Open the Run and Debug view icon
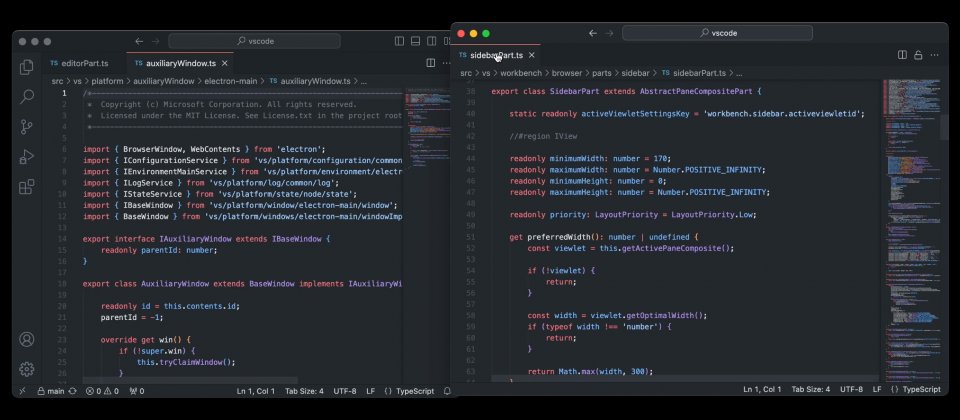Screen dimensions: 960x420 [26, 157]
